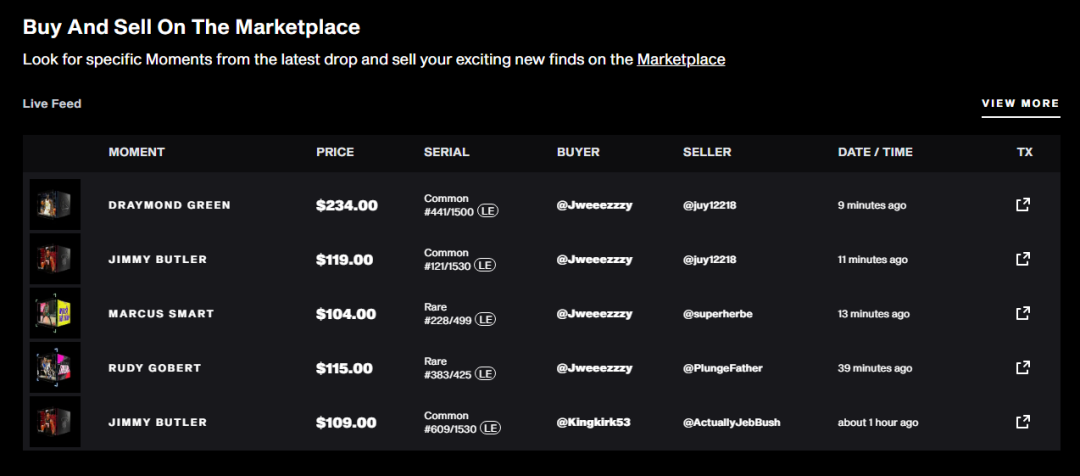Click the LE badge next to #609/1530
Viewport: 1080px width, 476px height.
(490, 428)
